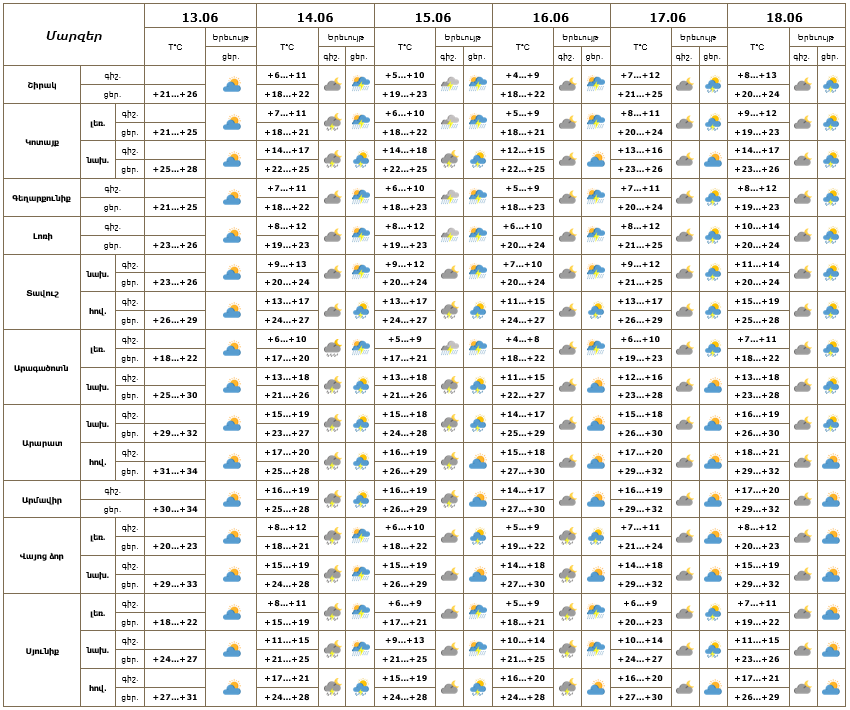Image resolution: width=850 pixels, height=710 pixels.
Task: Click Վայոց ձոր լեռ. 14.06 daytime weather icon
Action: point(360,537)
